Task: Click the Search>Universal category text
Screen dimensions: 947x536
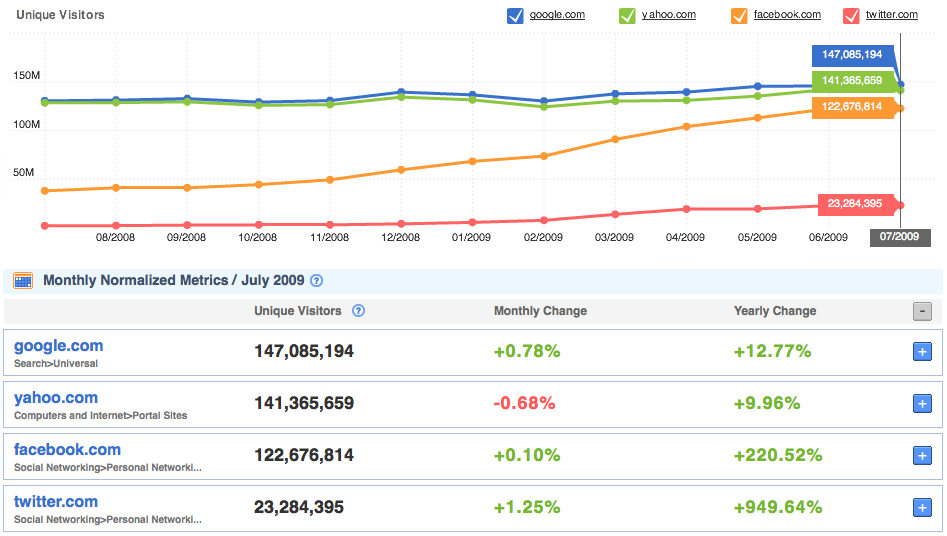Action: pyautogui.click(x=56, y=364)
